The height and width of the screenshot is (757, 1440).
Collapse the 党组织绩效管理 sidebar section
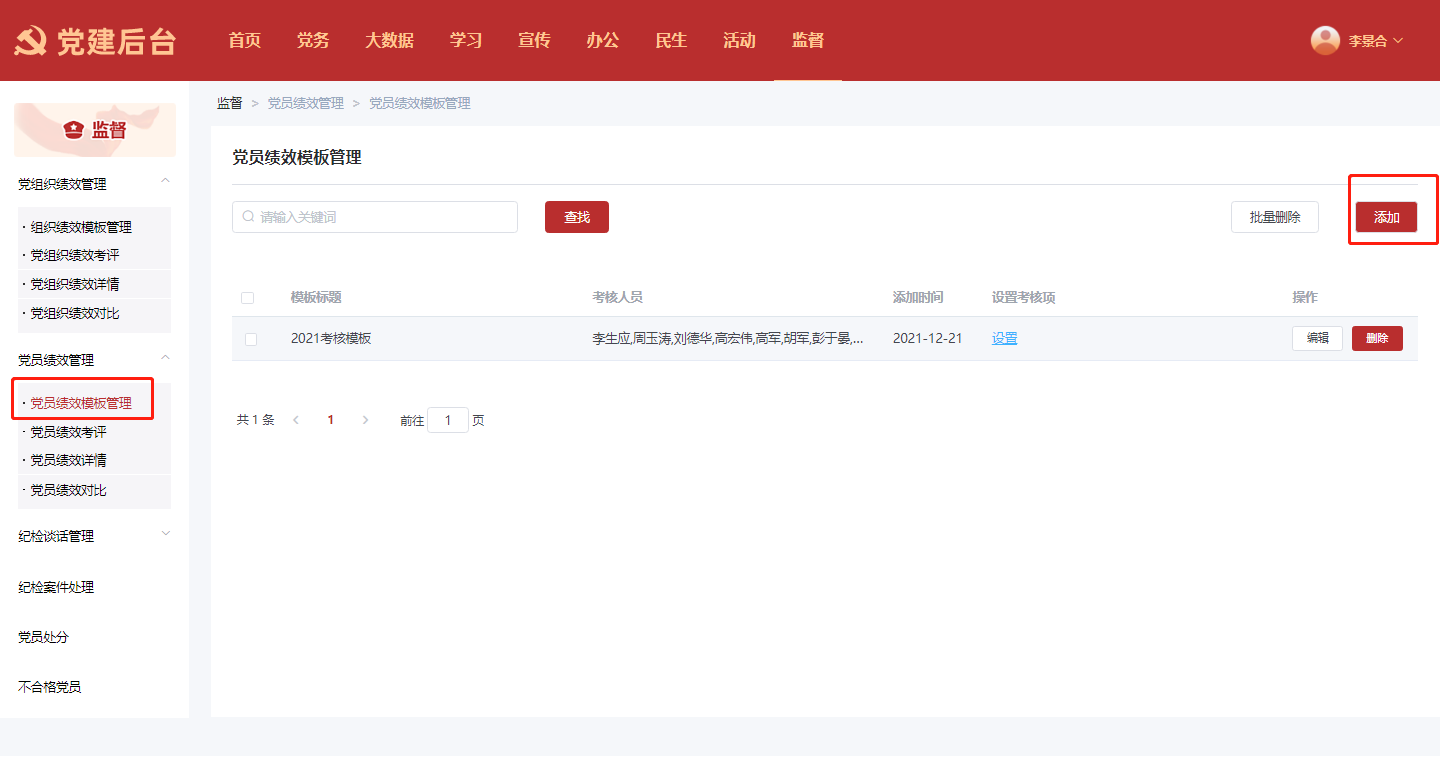click(166, 181)
